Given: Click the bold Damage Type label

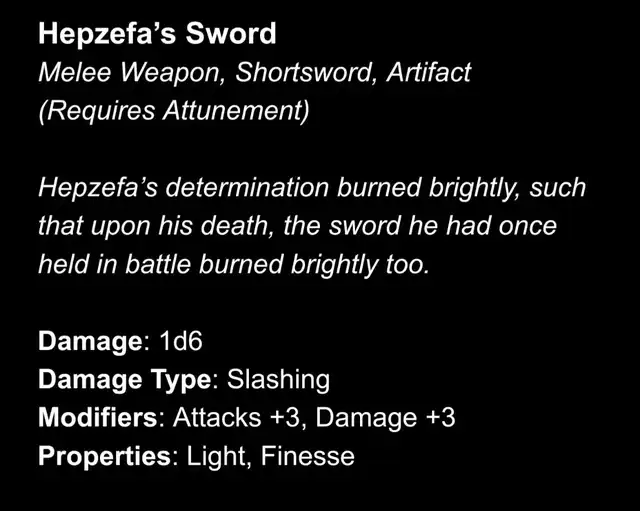Looking at the screenshot, I should pyautogui.click(x=125, y=379).
